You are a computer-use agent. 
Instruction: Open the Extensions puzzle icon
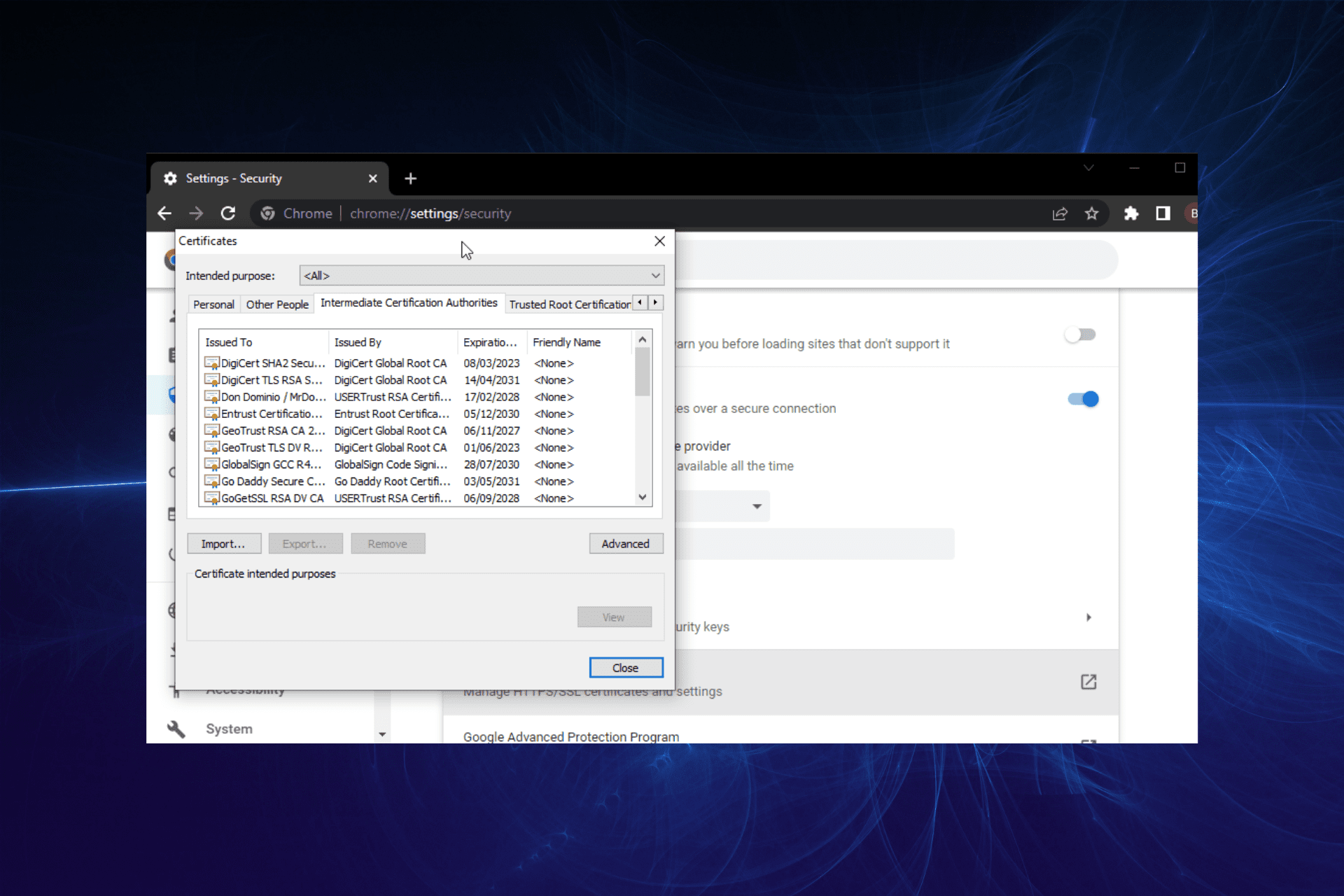point(1130,213)
